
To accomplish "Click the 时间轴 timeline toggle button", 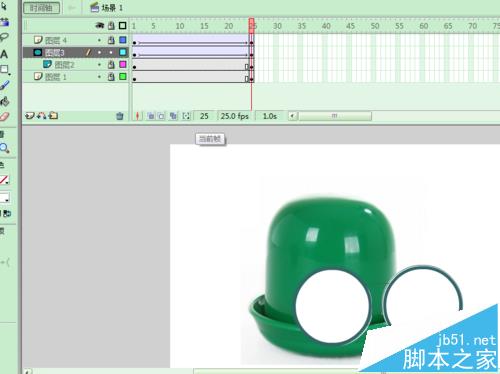I will 42,8.
